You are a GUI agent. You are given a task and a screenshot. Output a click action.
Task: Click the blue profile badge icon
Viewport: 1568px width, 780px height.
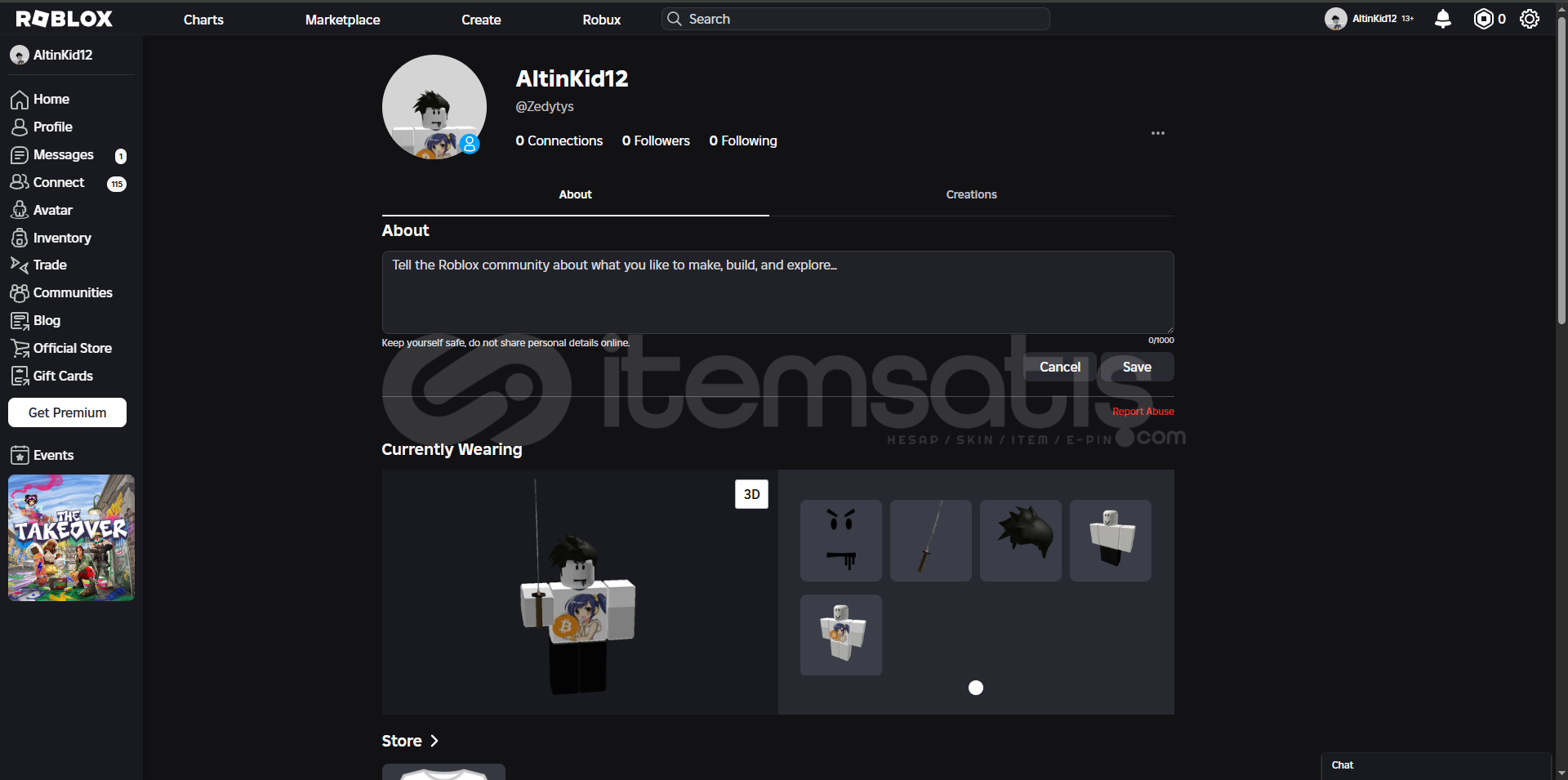[x=470, y=144]
